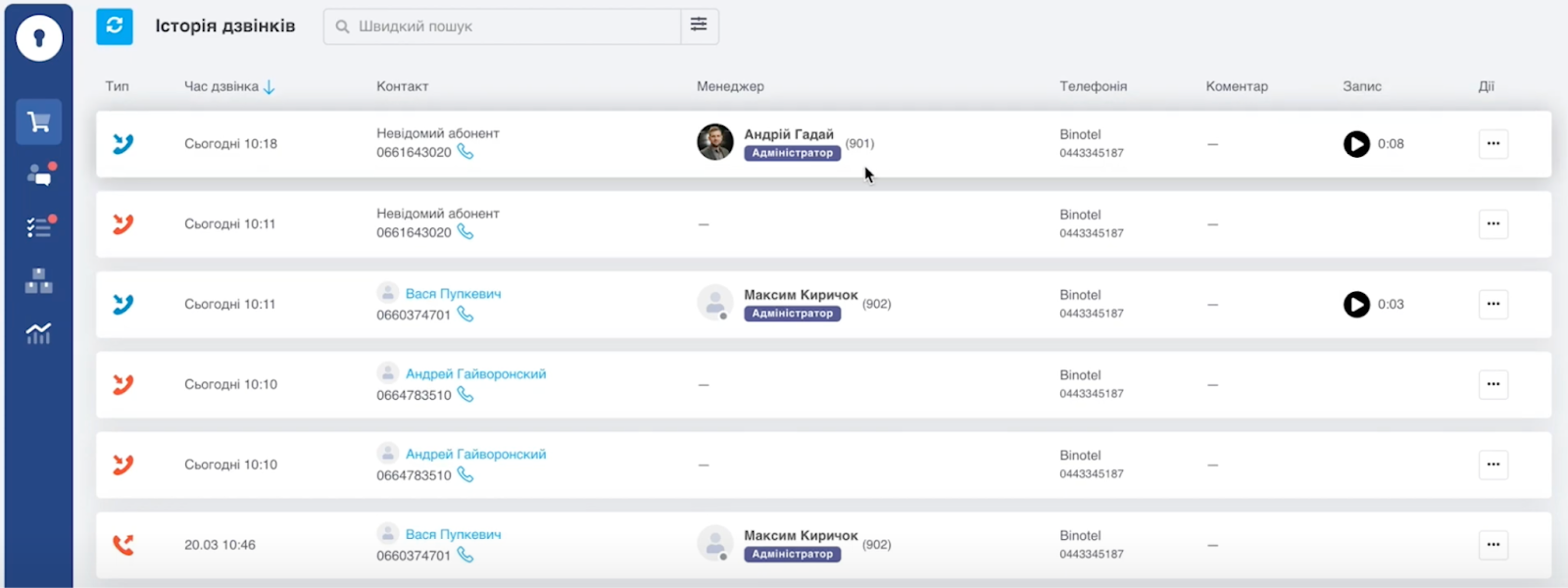Click Андрій Гадай manager name

coord(789,134)
